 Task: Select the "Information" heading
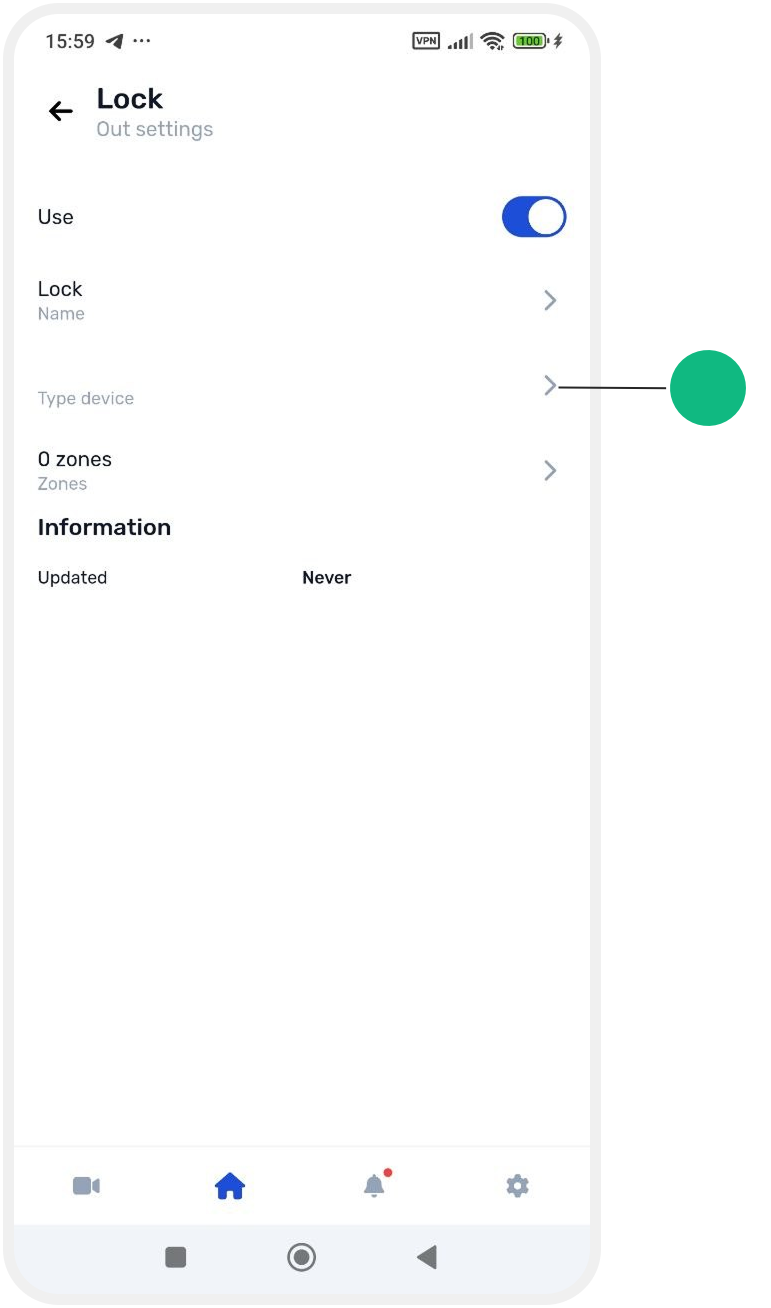[104, 527]
